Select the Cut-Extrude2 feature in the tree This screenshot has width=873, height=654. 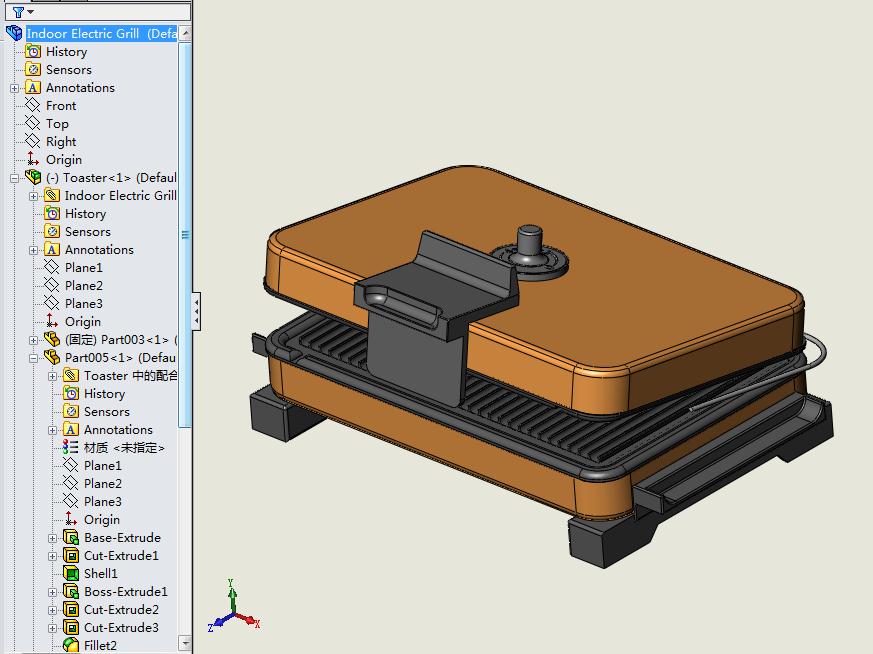click(x=120, y=609)
